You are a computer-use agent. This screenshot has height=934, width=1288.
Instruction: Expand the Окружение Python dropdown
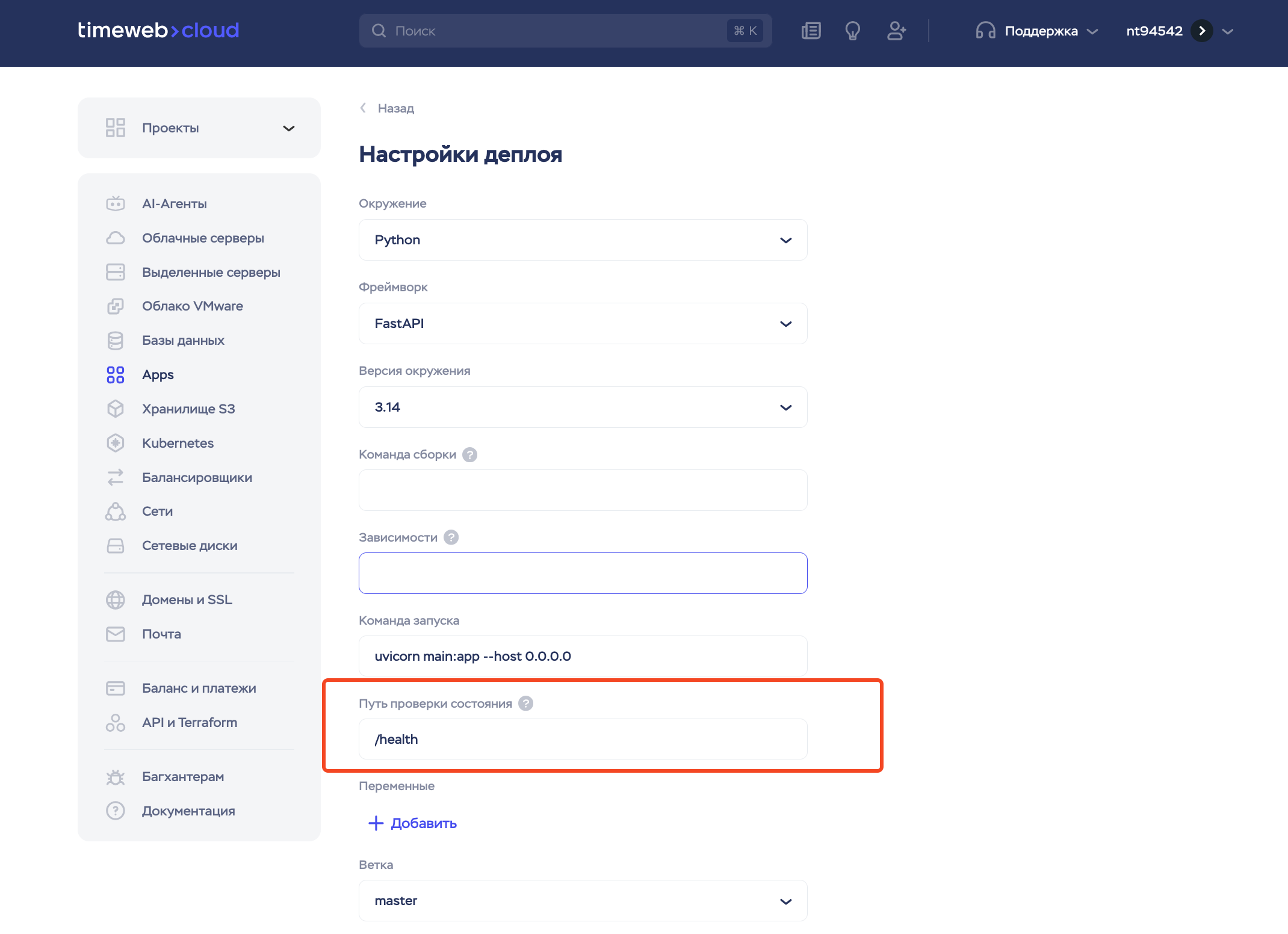(x=583, y=240)
